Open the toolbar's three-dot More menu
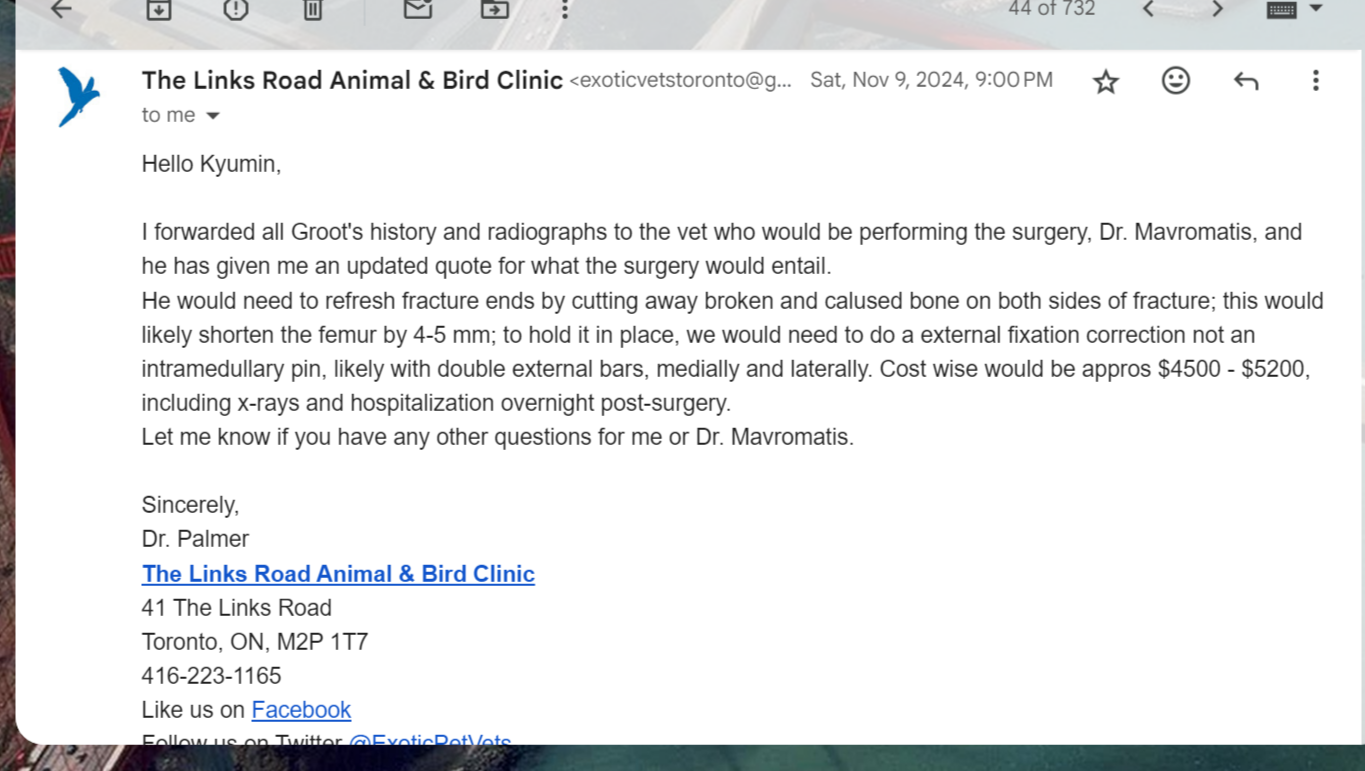This screenshot has width=1365, height=771. (565, 10)
